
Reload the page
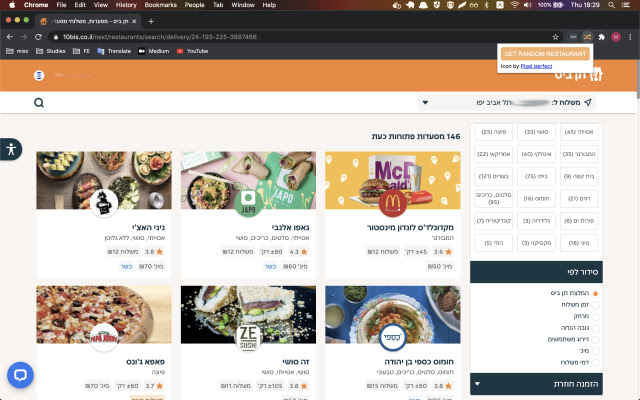click(x=38, y=37)
